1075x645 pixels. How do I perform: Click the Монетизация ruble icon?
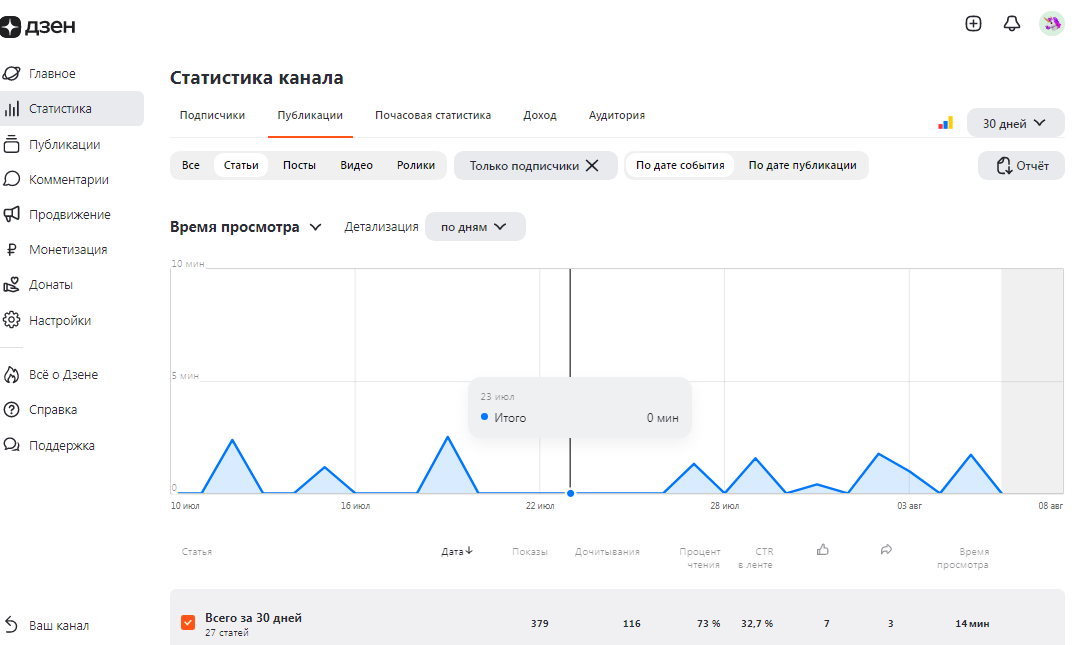(12, 250)
